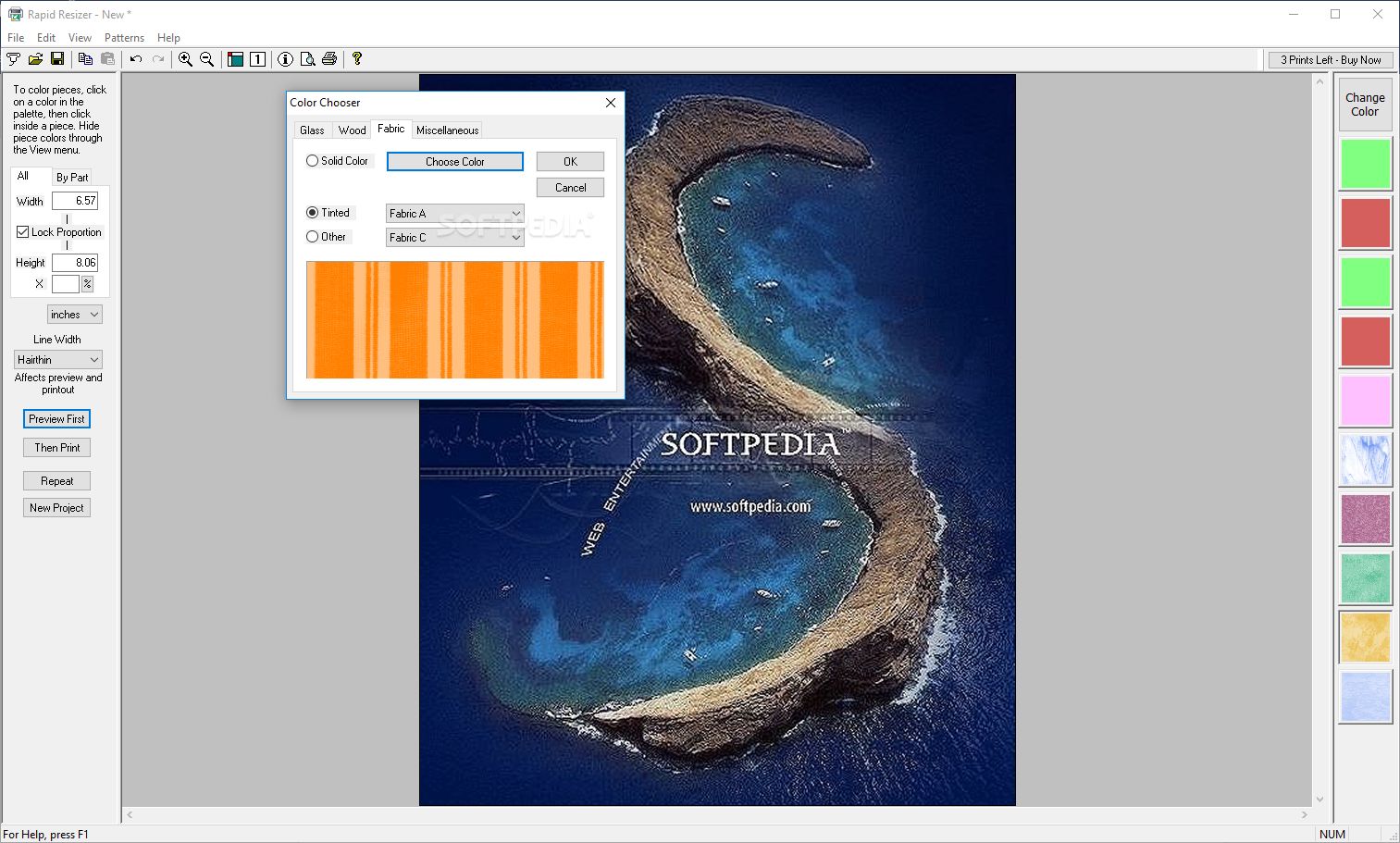Click the Zoom Out magnifier icon
The image size is (1400, 843).
pyautogui.click(x=207, y=59)
